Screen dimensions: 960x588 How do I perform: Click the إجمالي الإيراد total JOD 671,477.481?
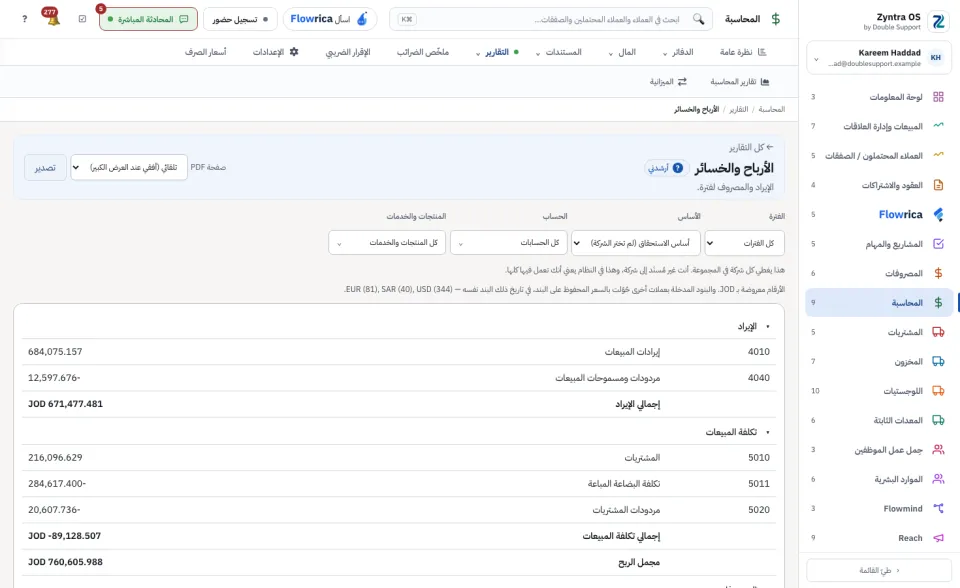coord(66,404)
